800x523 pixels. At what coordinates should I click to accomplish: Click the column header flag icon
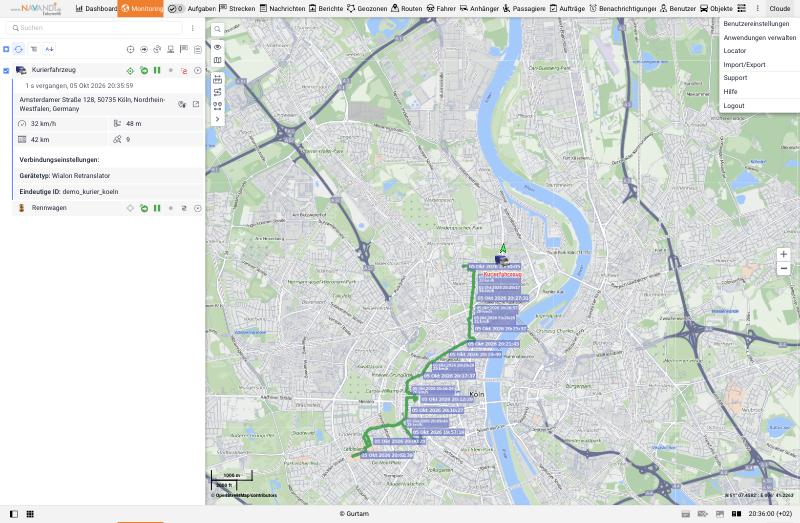pos(184,49)
